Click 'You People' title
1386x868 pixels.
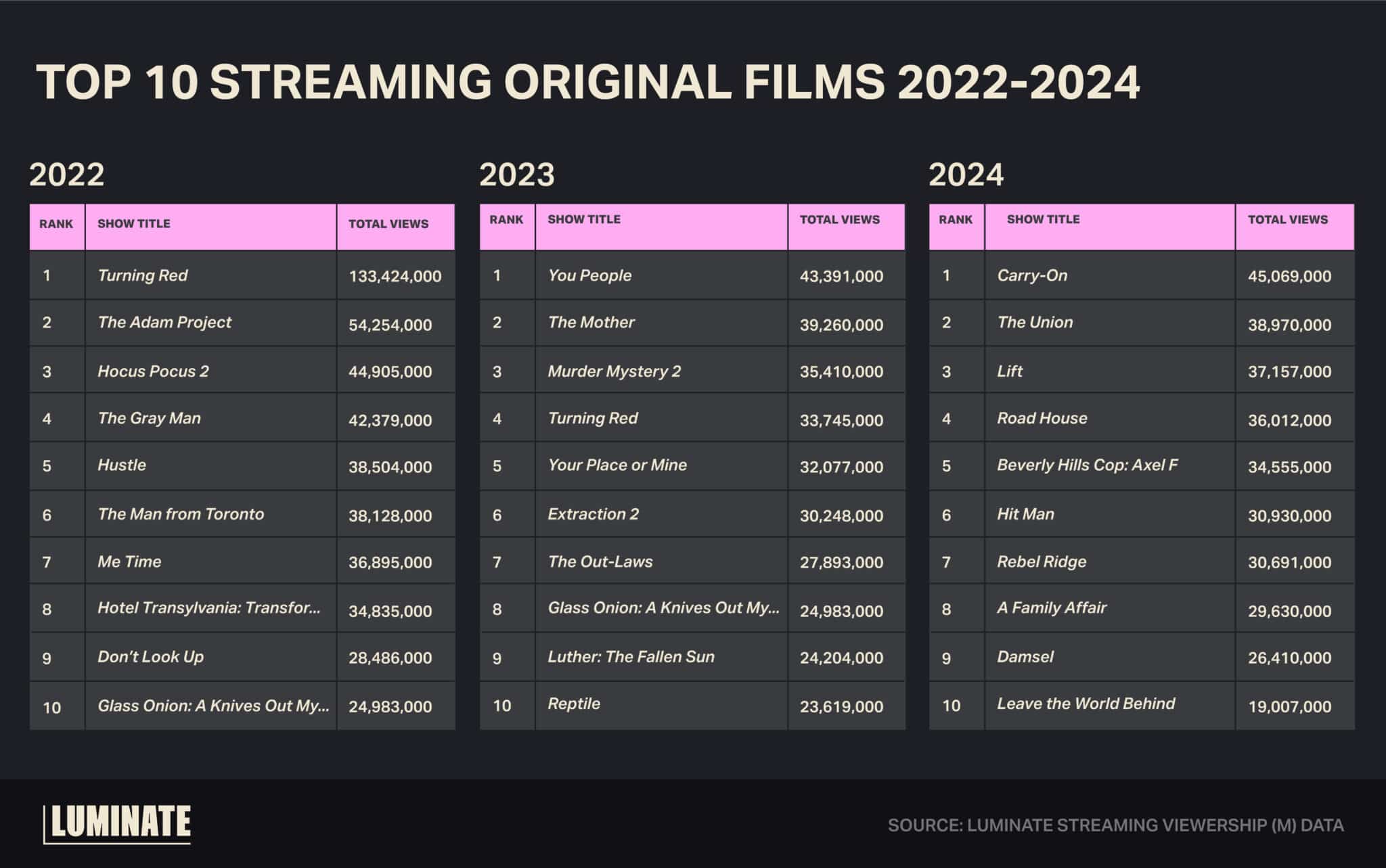point(590,275)
